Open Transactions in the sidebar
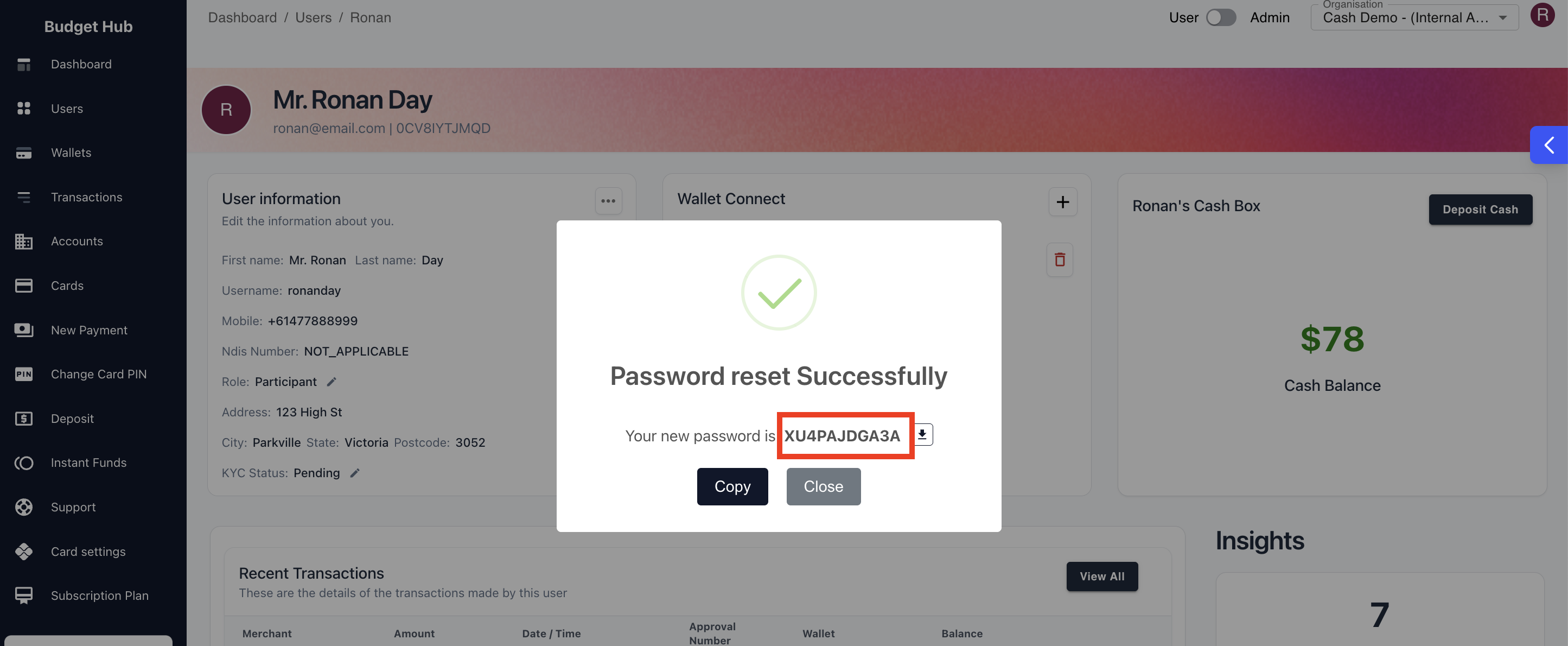 tap(86, 197)
